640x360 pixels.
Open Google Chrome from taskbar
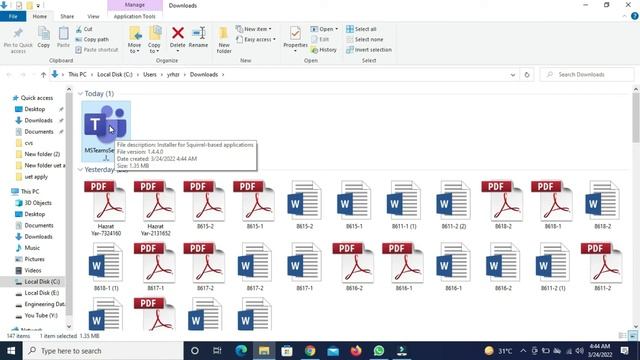(310, 351)
